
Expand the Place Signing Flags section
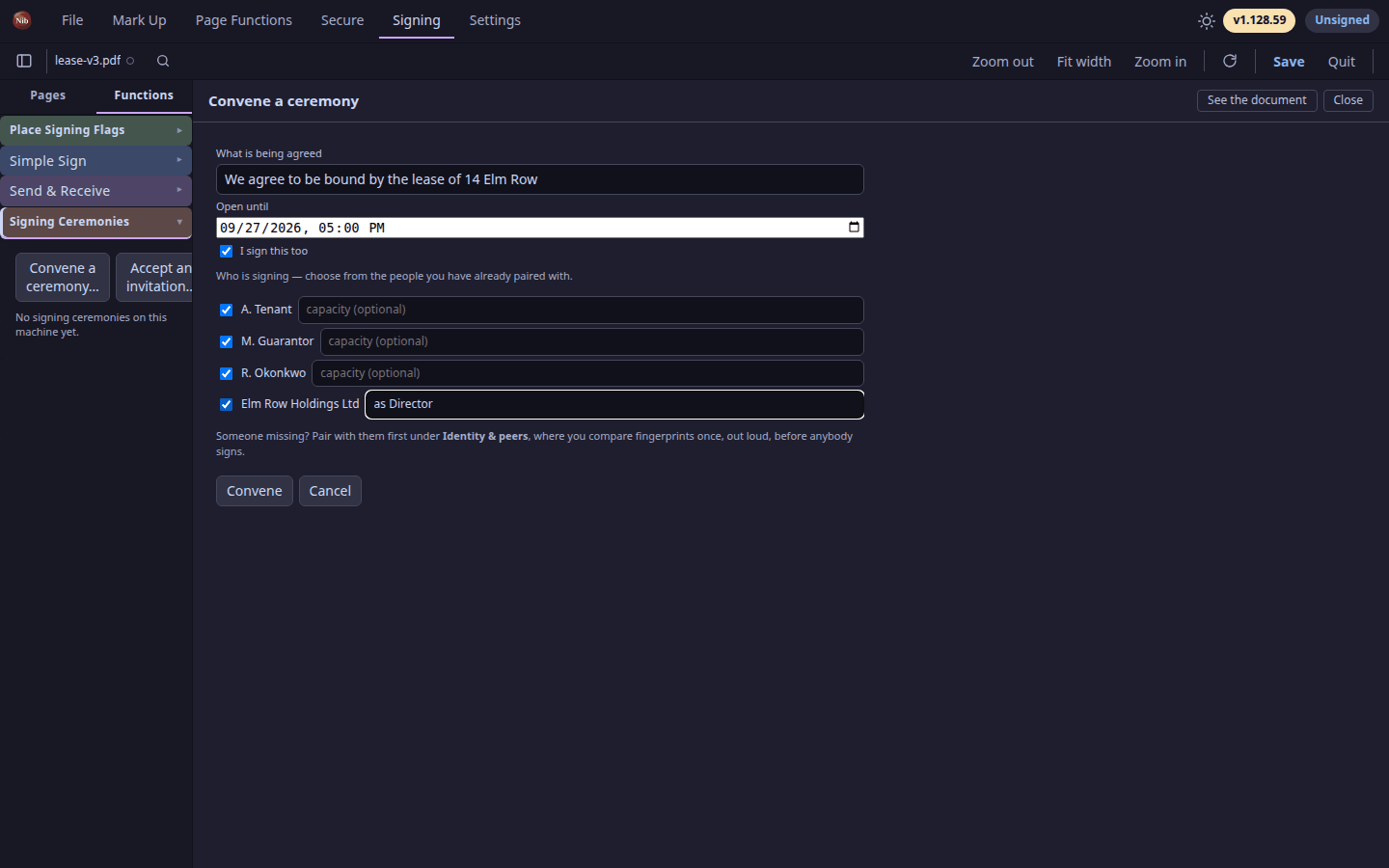[95, 130]
